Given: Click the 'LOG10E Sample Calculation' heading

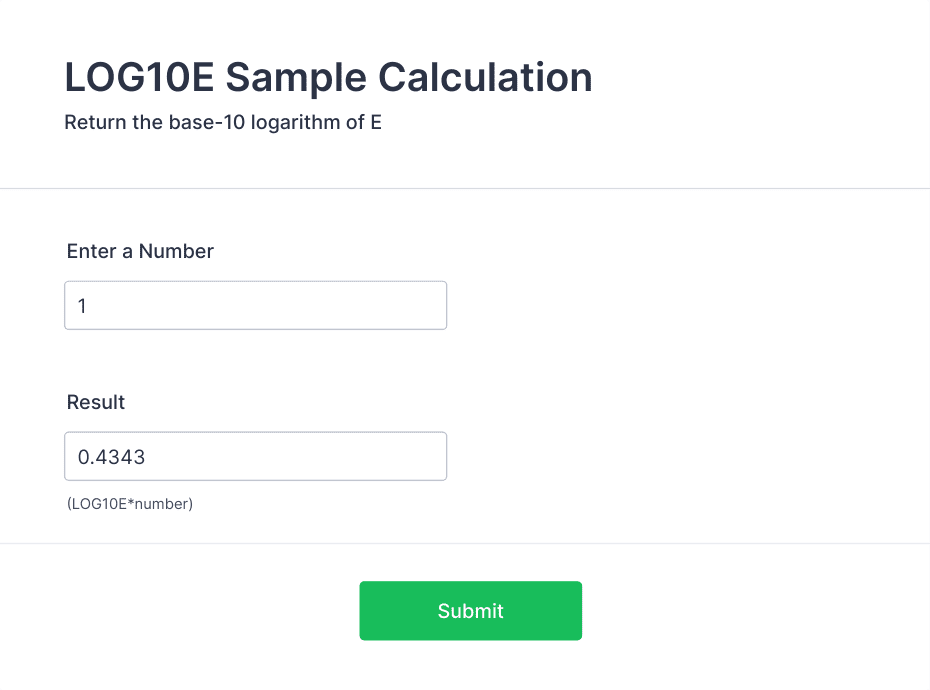Looking at the screenshot, I should 328,77.
